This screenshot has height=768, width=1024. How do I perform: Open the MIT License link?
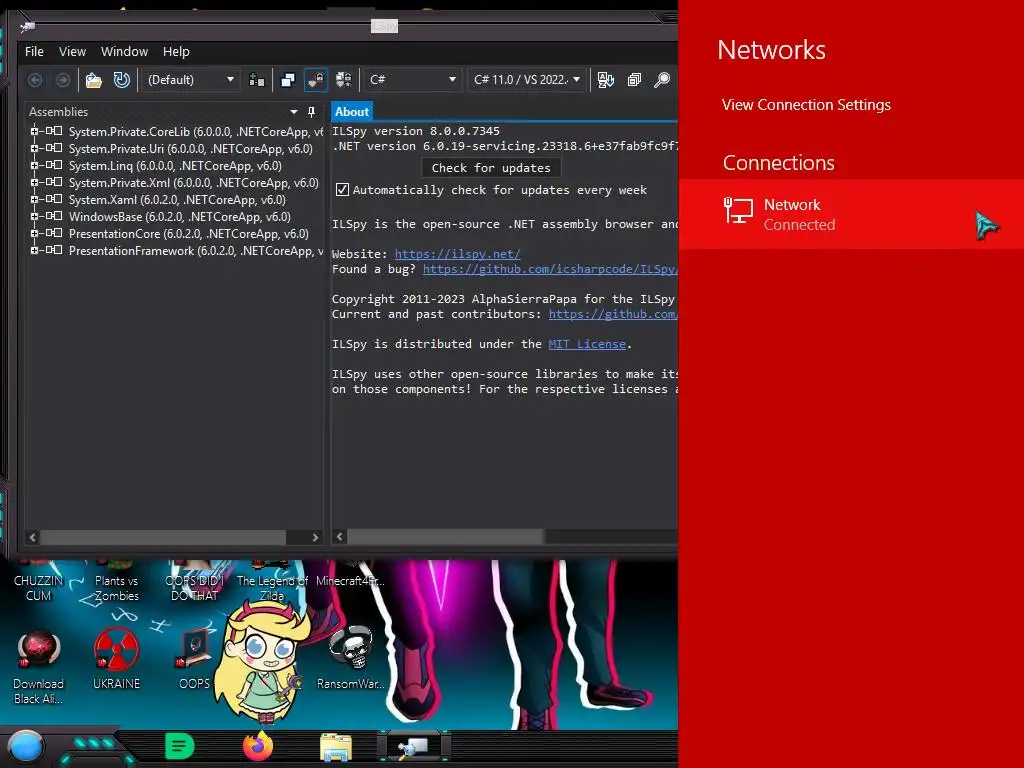[587, 344]
